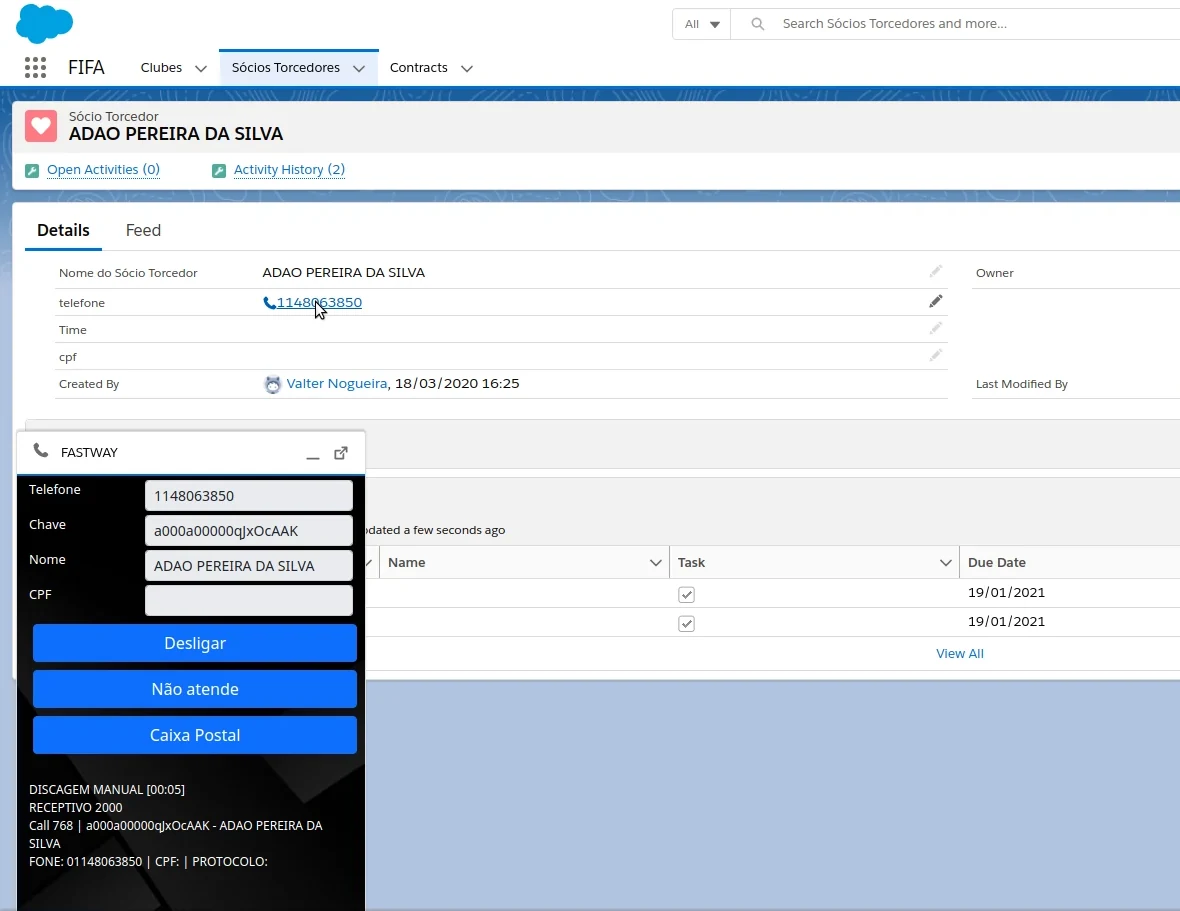The width and height of the screenshot is (1180, 911).
Task: Click the empty CPF input field
Action: pyautogui.click(x=248, y=600)
